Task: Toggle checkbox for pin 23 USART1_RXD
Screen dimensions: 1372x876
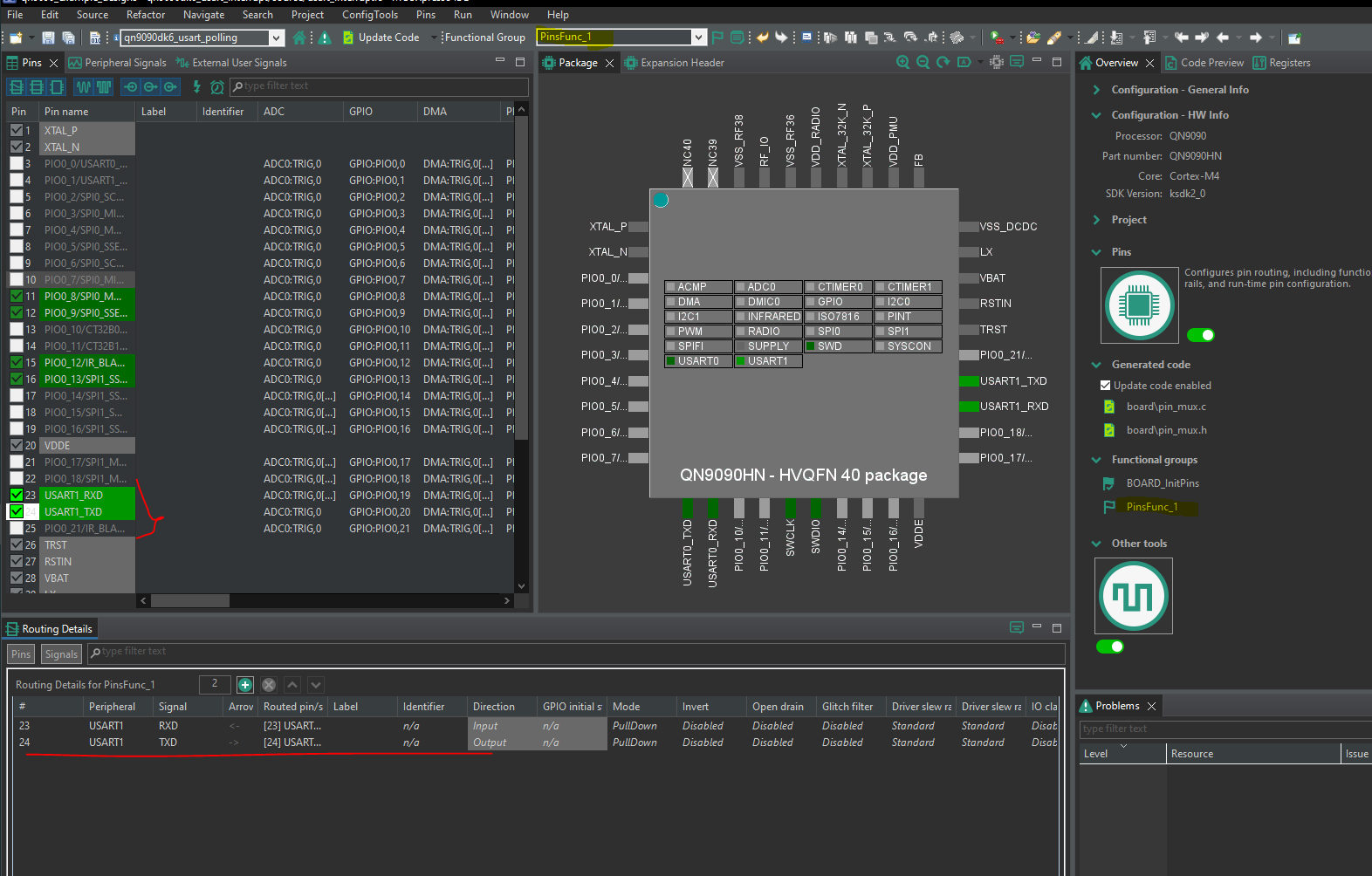Action: tap(17, 496)
